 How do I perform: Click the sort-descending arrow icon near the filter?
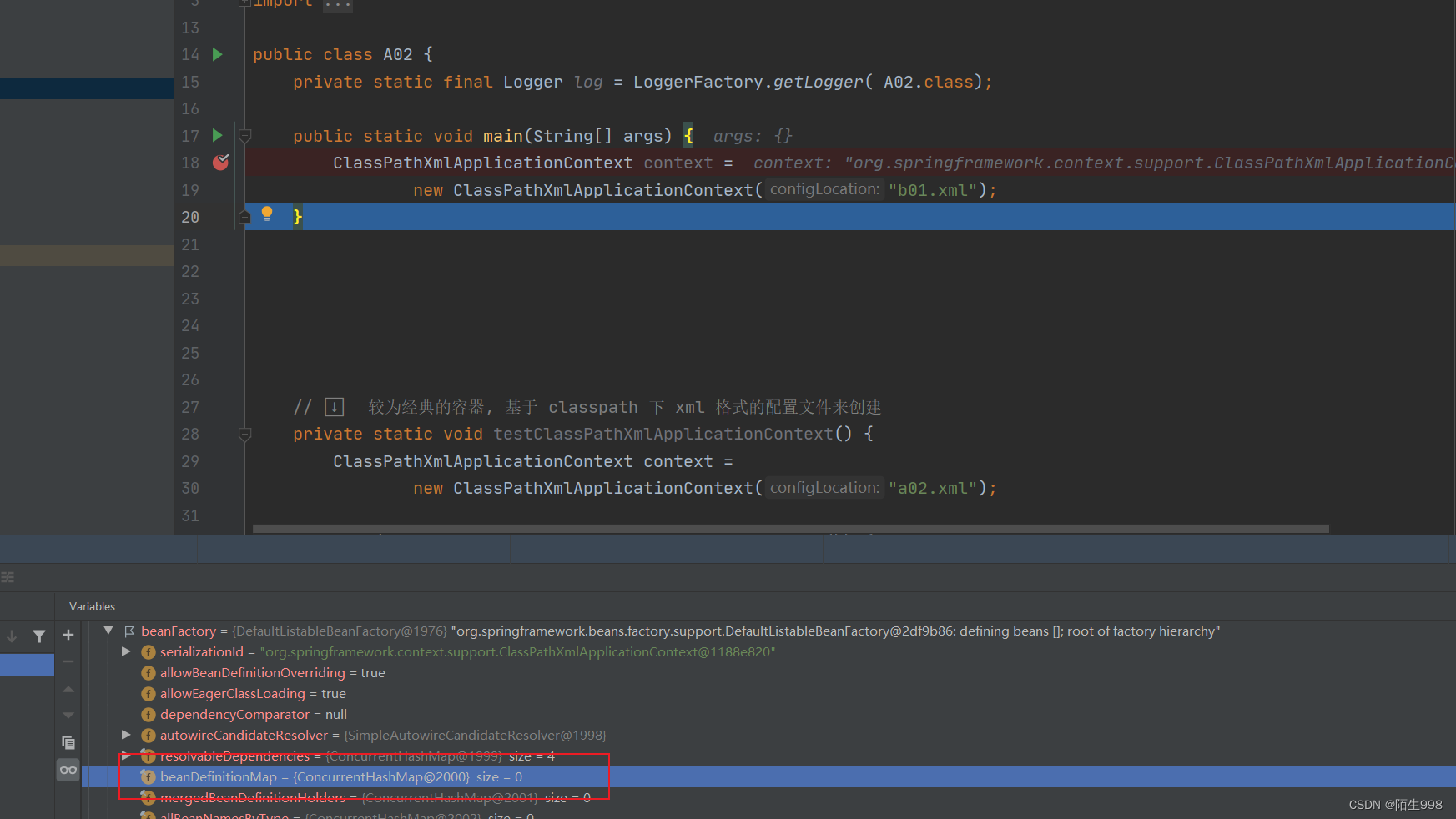click(13, 636)
